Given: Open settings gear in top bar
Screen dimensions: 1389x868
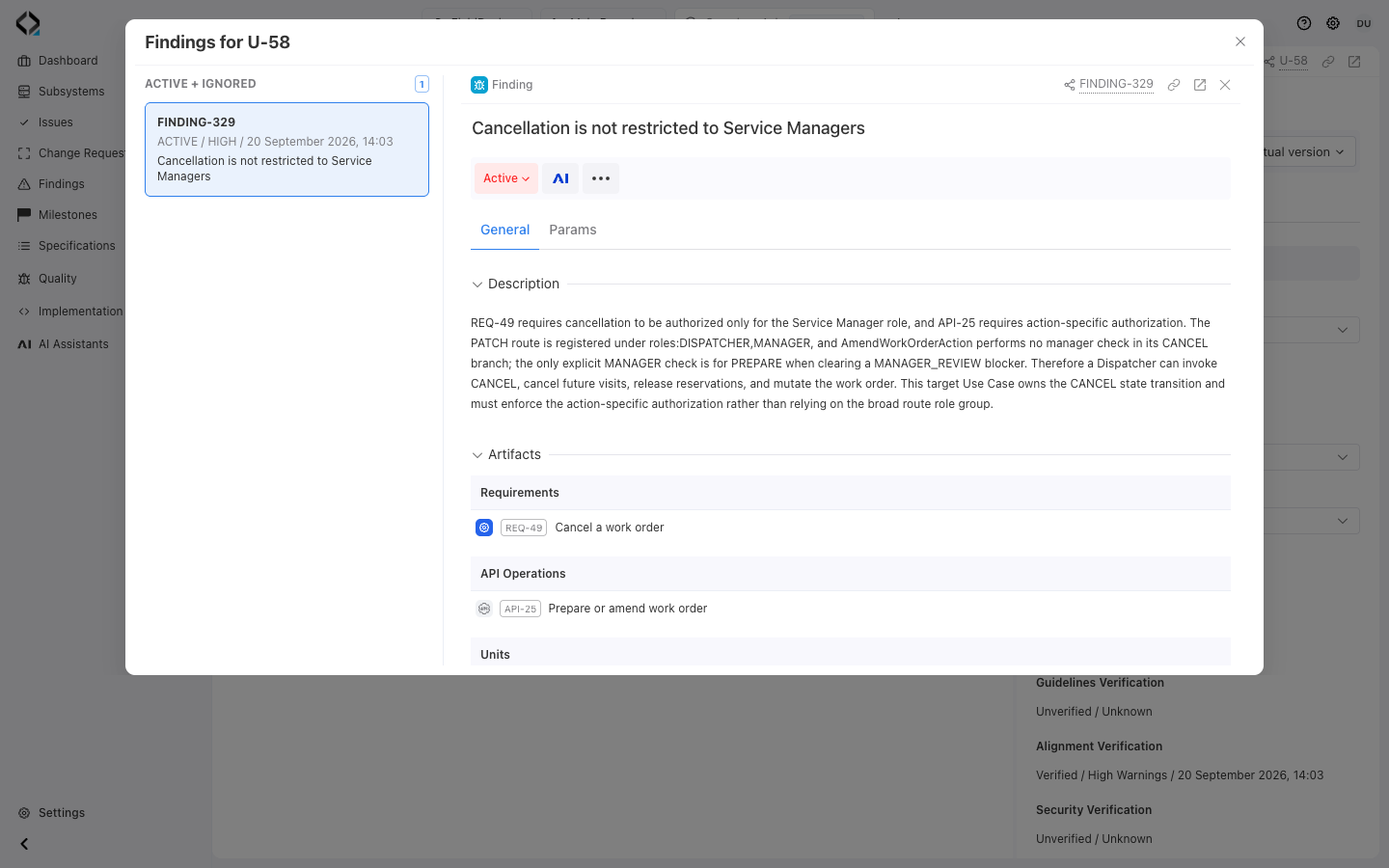Looking at the screenshot, I should tap(1333, 23).
